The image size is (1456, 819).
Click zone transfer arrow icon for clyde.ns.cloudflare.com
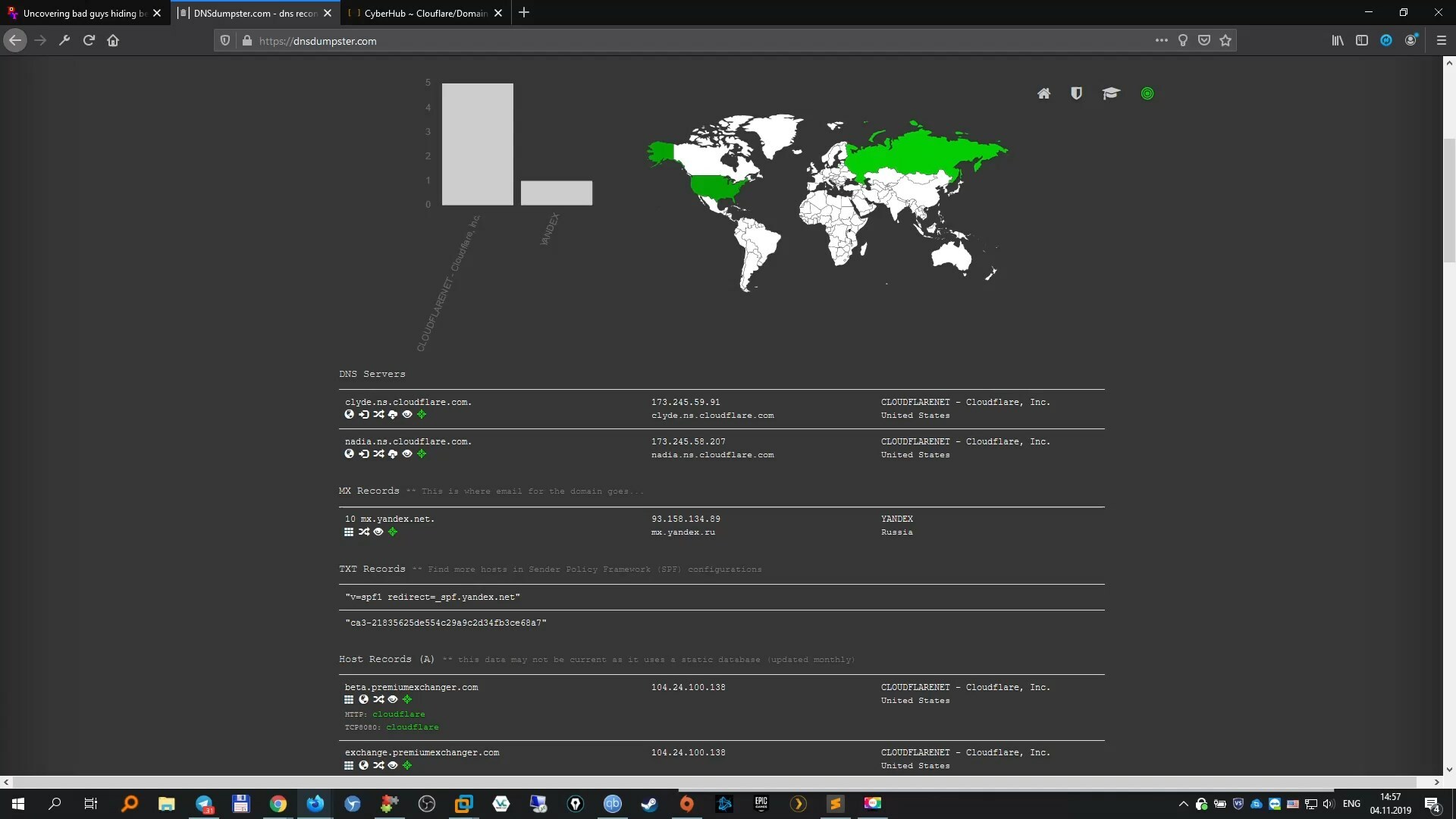(x=364, y=414)
